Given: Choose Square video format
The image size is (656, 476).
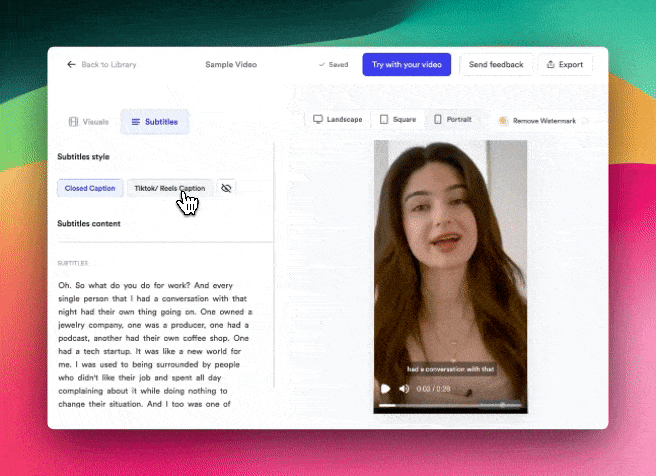Looking at the screenshot, I should click(x=398, y=119).
